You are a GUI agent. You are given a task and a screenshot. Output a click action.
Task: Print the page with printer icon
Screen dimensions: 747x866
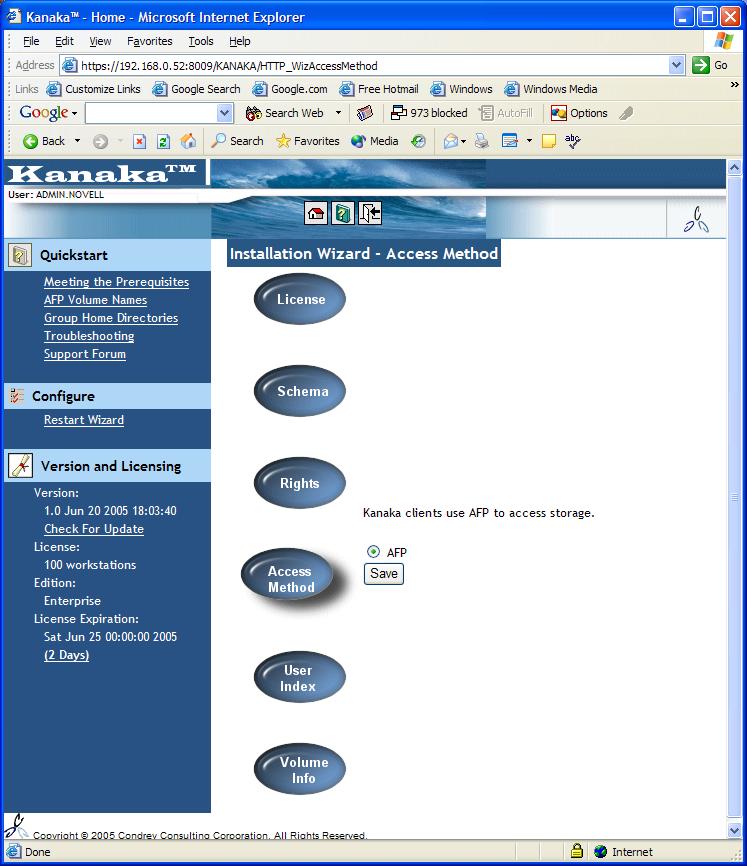[481, 141]
